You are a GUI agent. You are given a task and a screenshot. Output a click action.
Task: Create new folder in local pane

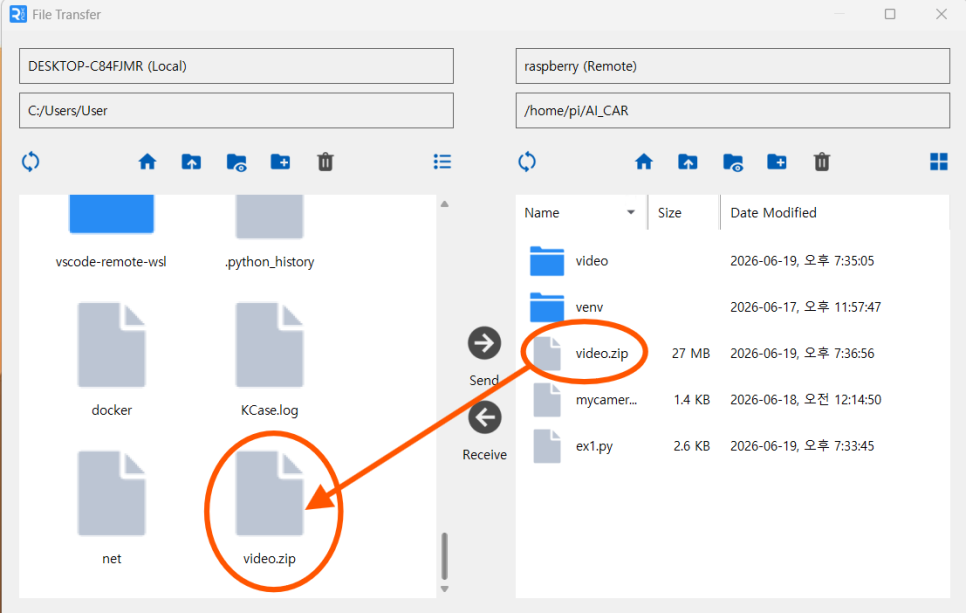click(x=280, y=162)
